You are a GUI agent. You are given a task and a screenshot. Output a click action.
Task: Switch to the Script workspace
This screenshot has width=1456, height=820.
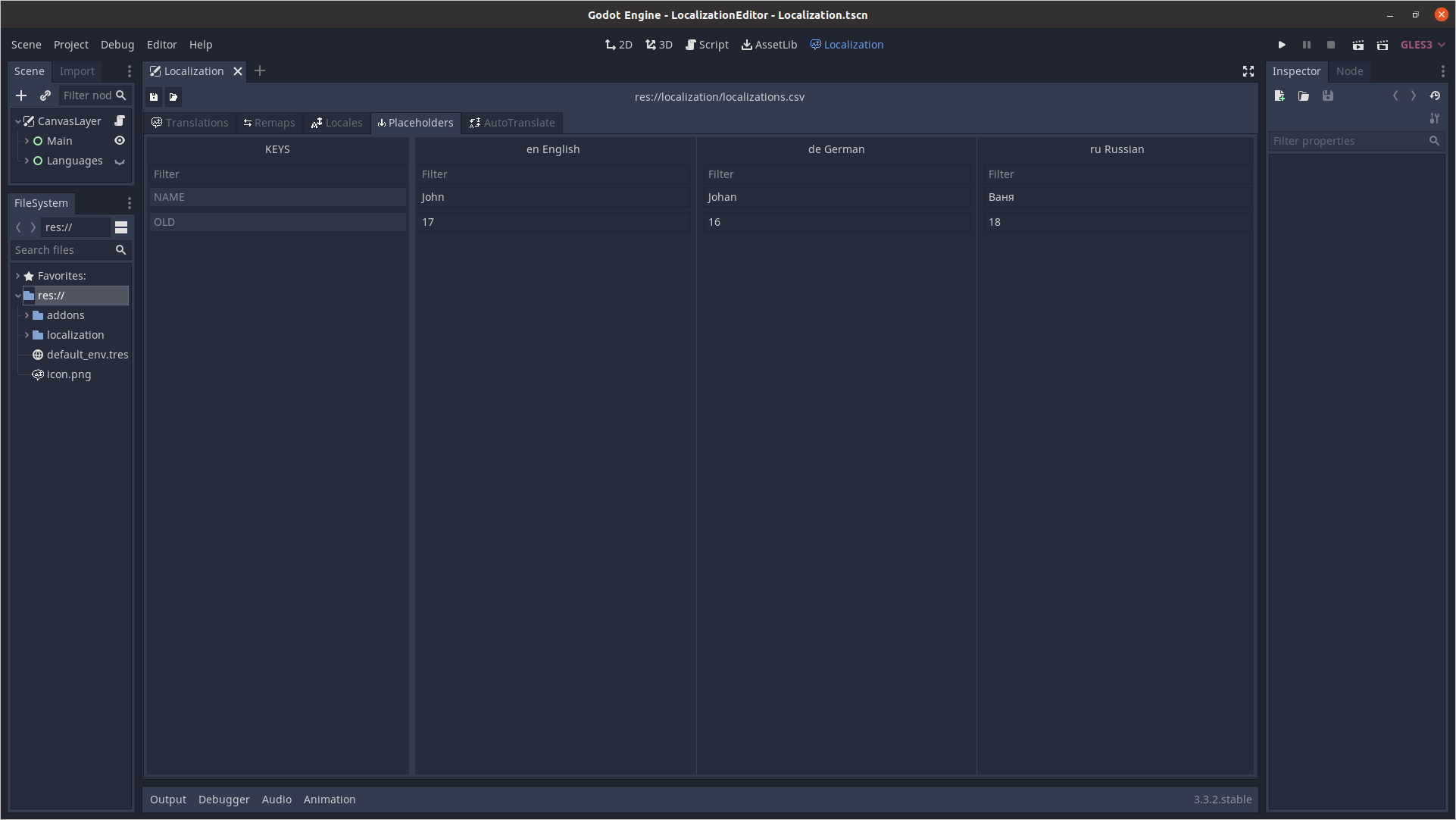point(707,45)
